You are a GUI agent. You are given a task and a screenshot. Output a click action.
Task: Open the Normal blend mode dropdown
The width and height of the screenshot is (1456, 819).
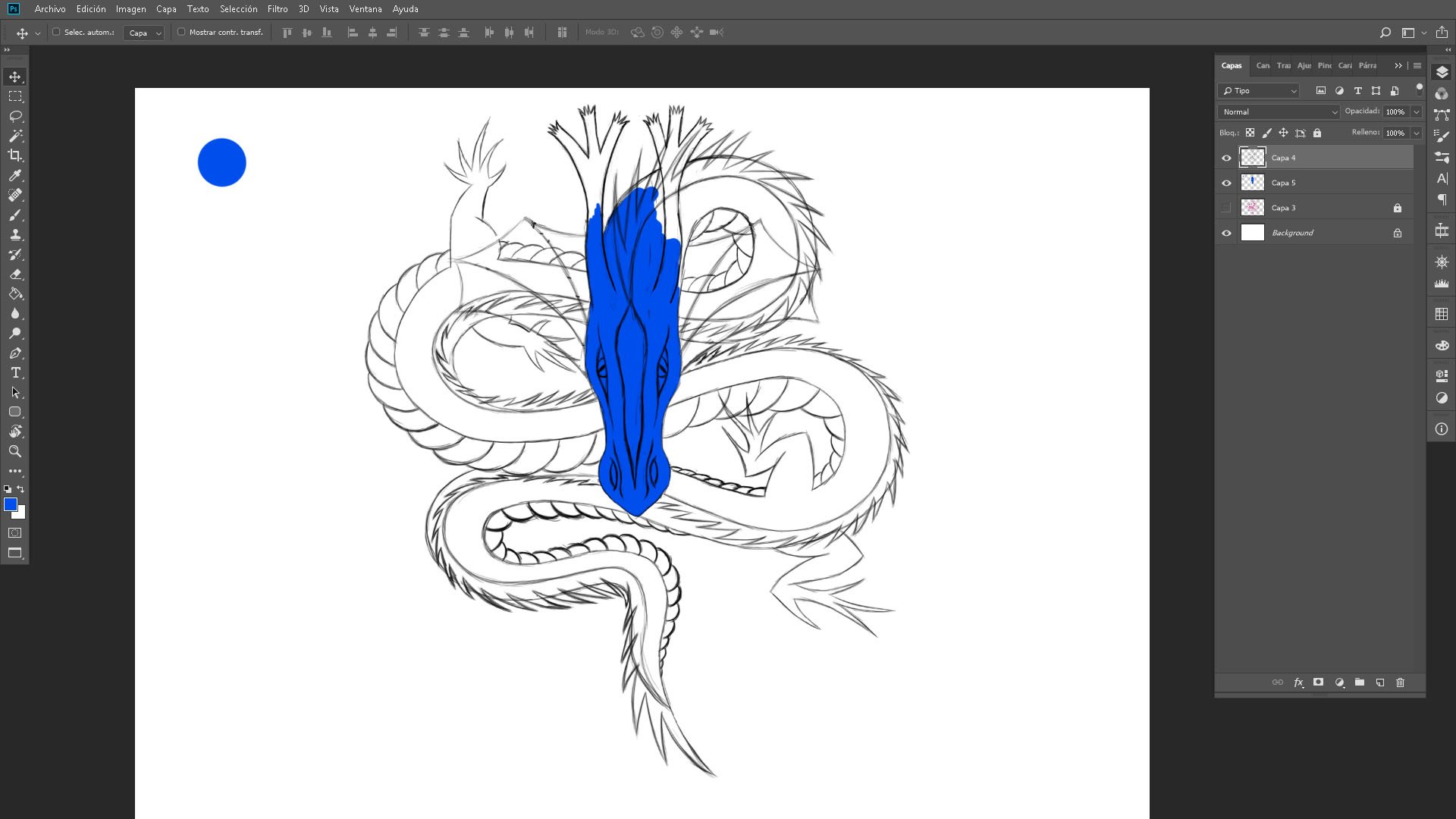1279,111
